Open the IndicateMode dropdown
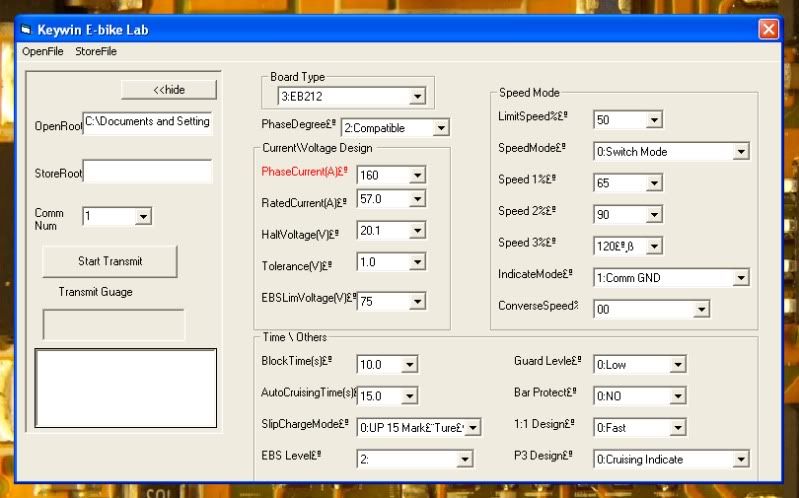 741,278
